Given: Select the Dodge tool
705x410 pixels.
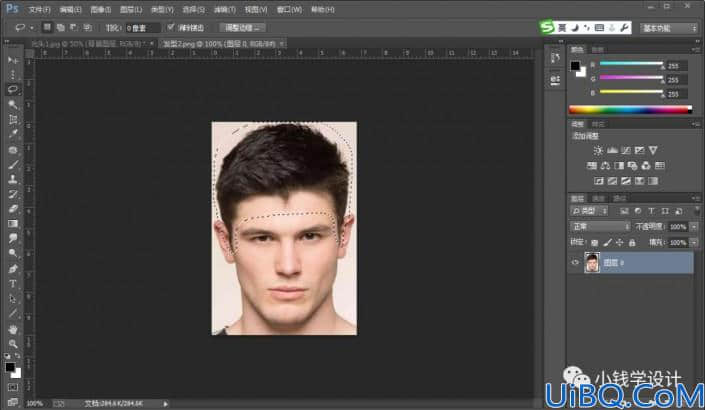Looking at the screenshot, I should point(13,253).
